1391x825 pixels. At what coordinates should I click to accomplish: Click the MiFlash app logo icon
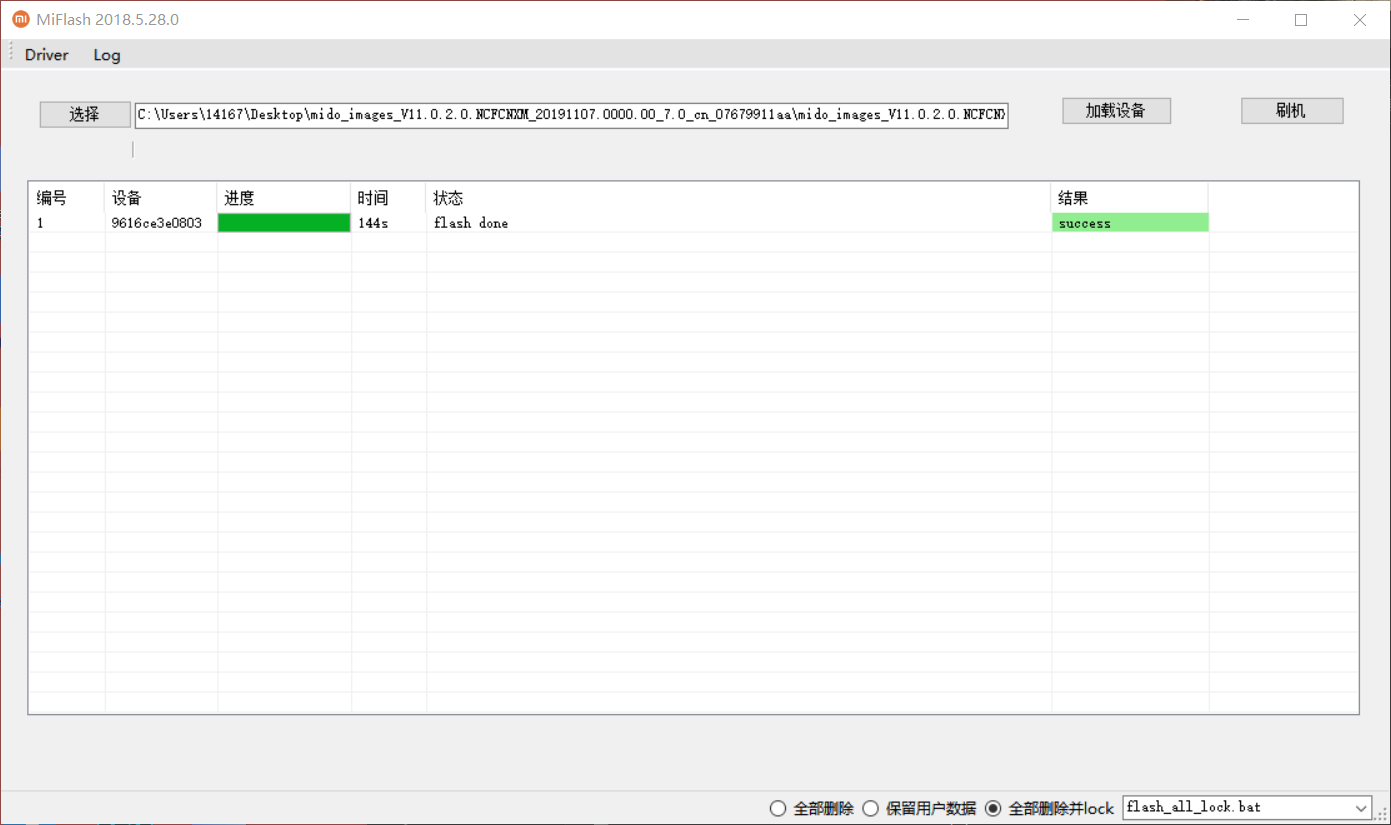pos(21,19)
